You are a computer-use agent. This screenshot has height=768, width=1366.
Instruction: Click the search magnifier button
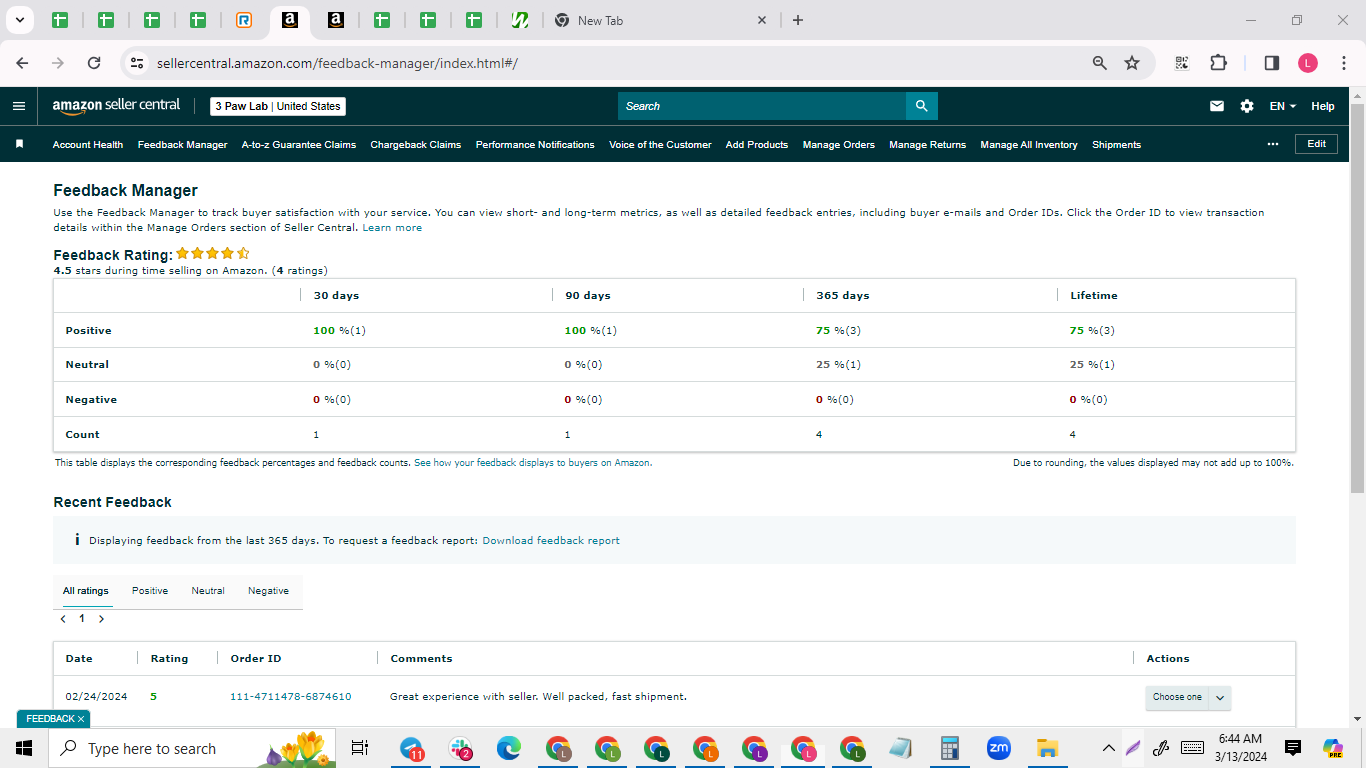click(x=921, y=106)
